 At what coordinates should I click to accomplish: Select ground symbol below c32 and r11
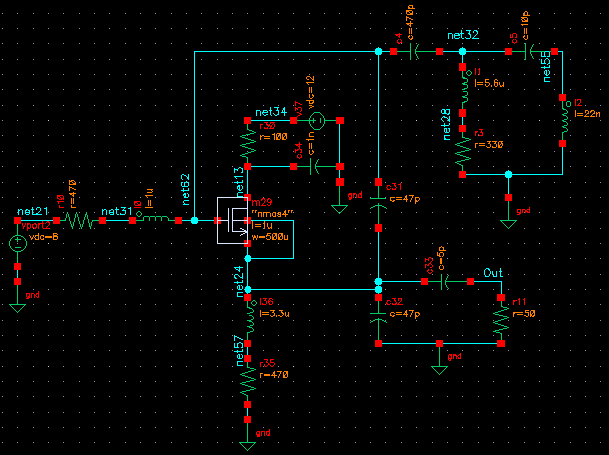pos(439,370)
